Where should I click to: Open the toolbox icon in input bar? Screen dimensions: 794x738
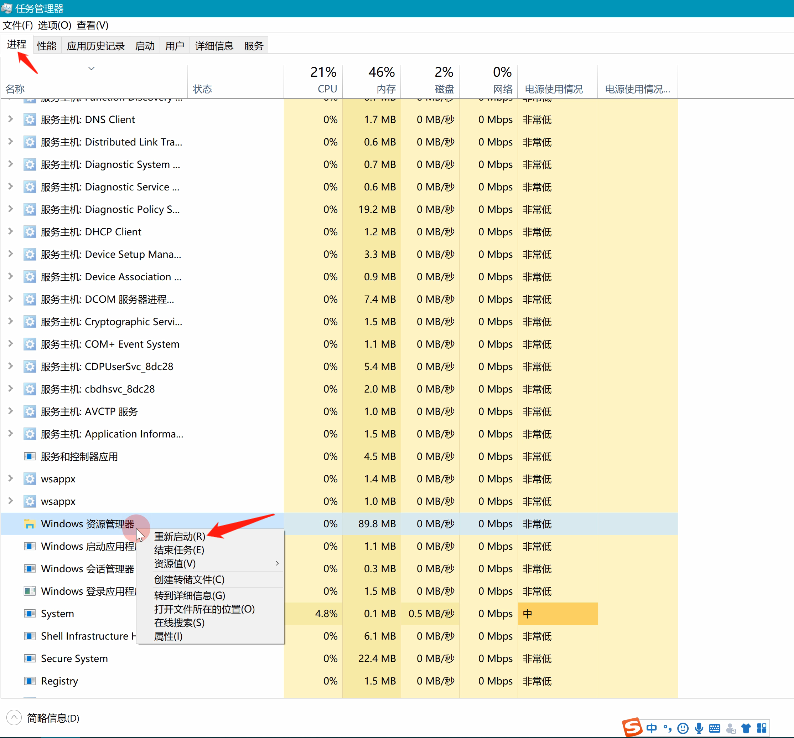(761, 728)
